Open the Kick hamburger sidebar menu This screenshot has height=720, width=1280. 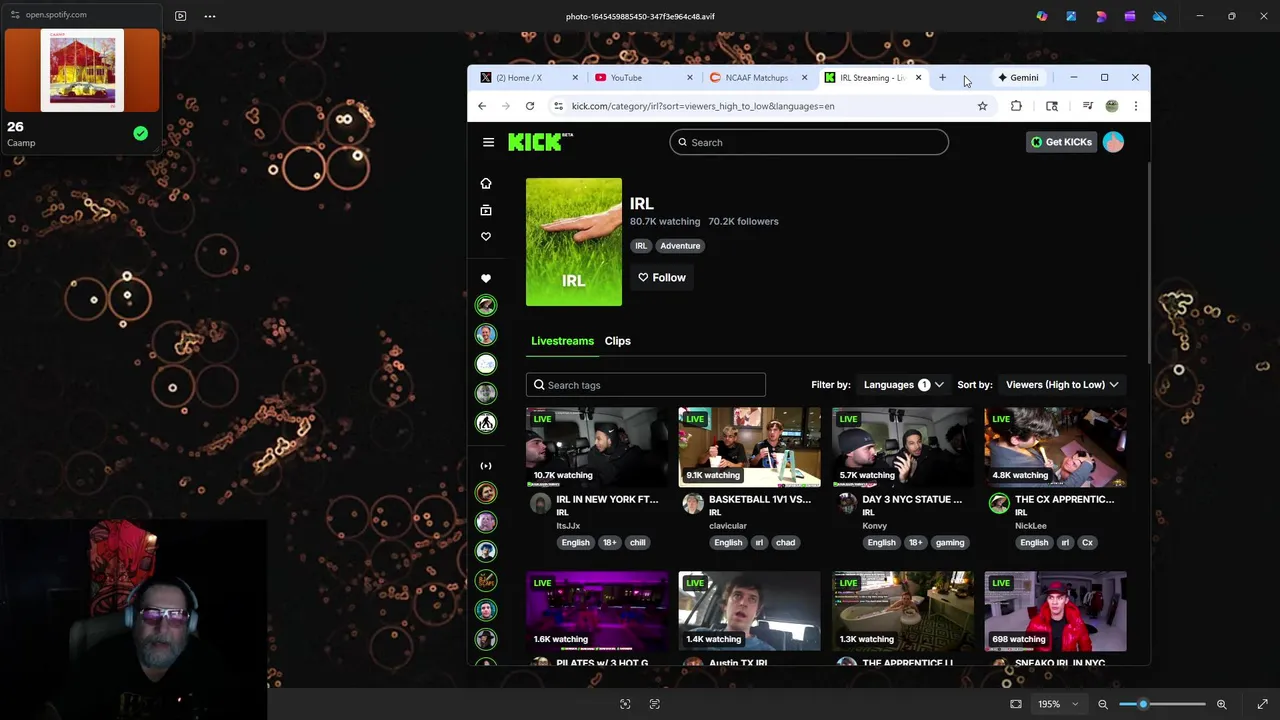(488, 142)
